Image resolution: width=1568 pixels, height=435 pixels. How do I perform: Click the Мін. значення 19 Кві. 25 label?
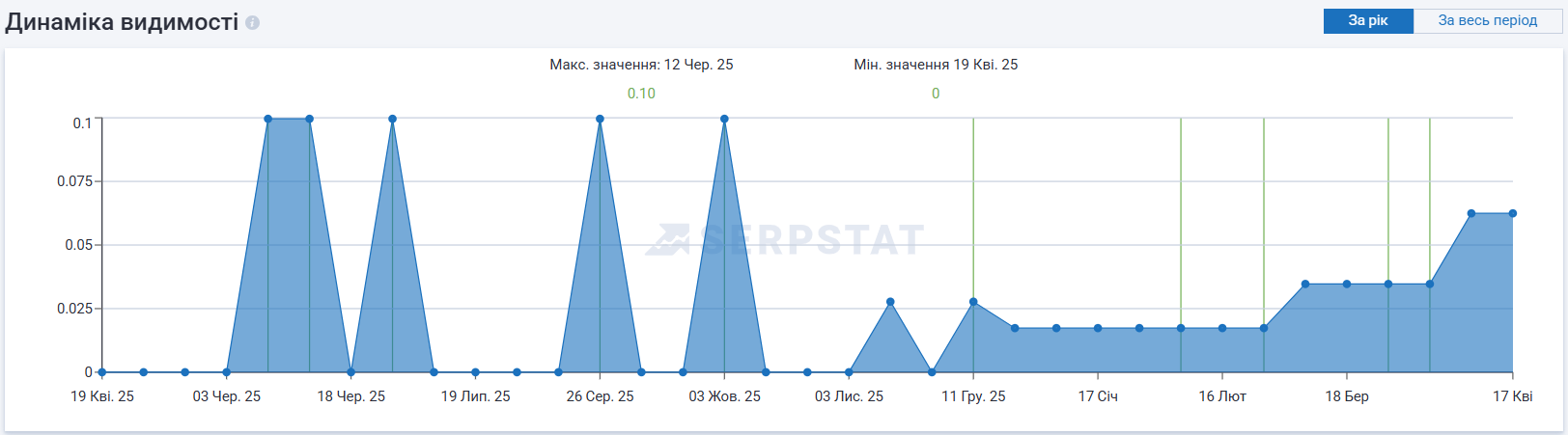[935, 65]
